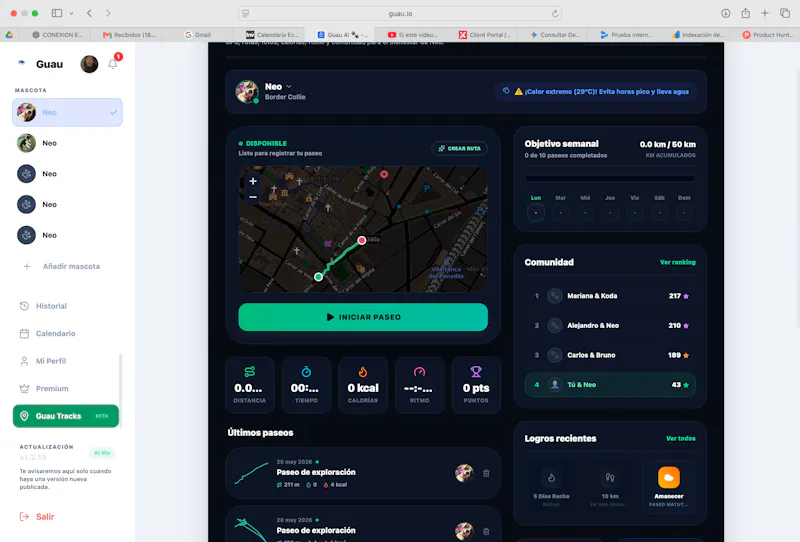Open first Paseo de exploración walk

pyautogui.click(x=363, y=473)
